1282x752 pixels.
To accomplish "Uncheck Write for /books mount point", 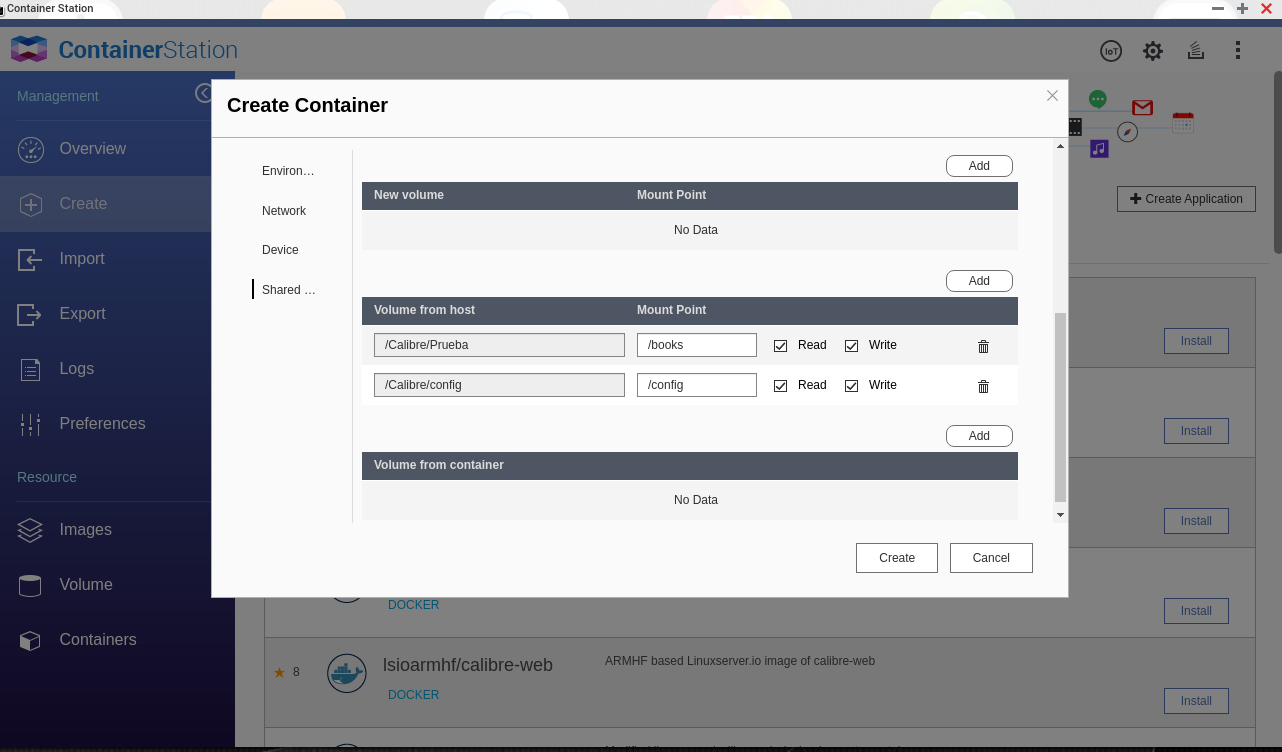I will (x=852, y=346).
